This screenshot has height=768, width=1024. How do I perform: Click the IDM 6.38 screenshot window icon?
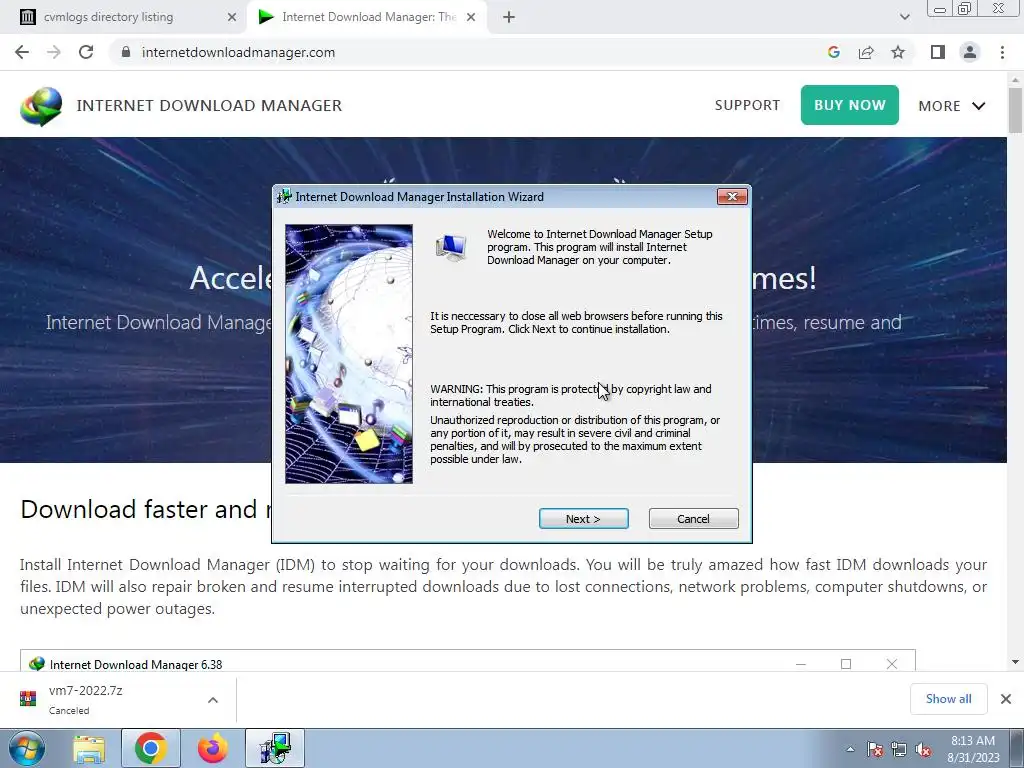point(37,664)
